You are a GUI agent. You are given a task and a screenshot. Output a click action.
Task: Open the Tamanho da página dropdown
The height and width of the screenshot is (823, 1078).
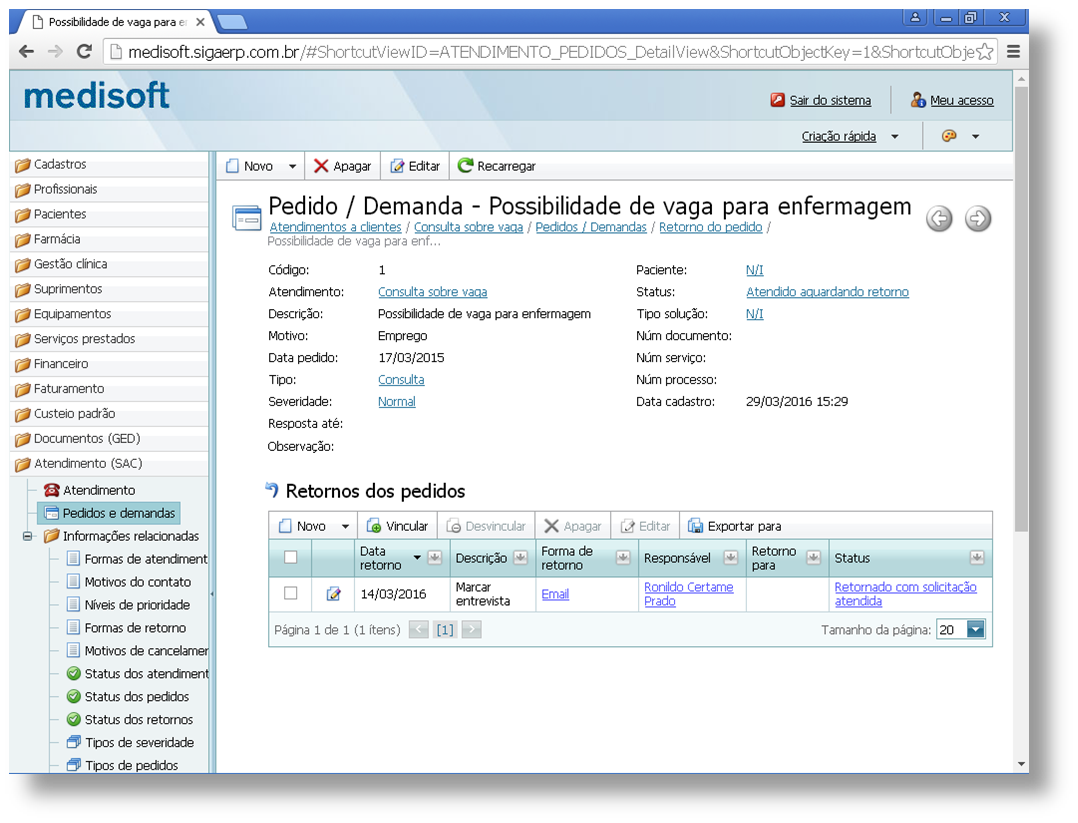(975, 630)
